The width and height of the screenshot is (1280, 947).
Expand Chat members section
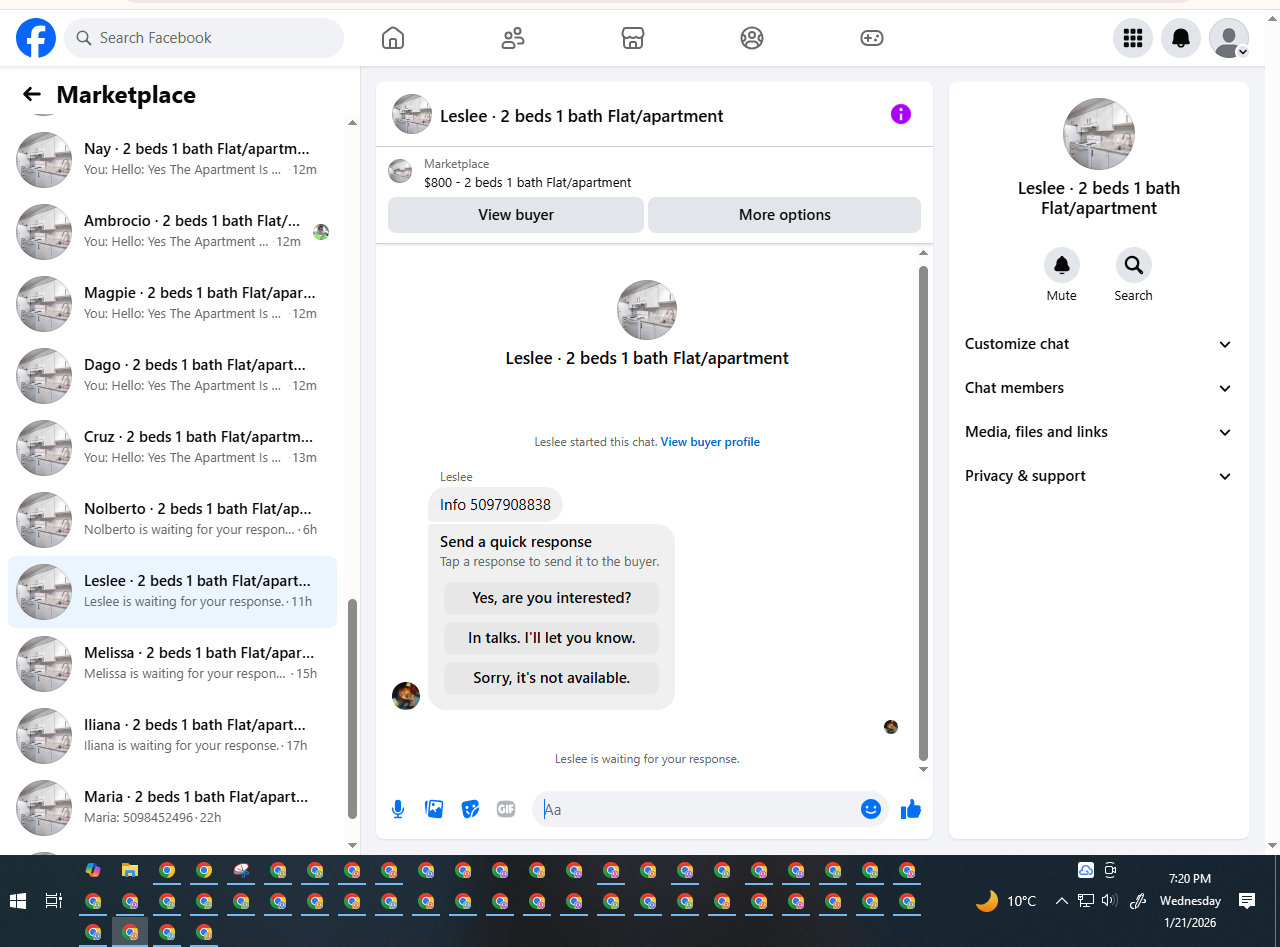(1099, 388)
